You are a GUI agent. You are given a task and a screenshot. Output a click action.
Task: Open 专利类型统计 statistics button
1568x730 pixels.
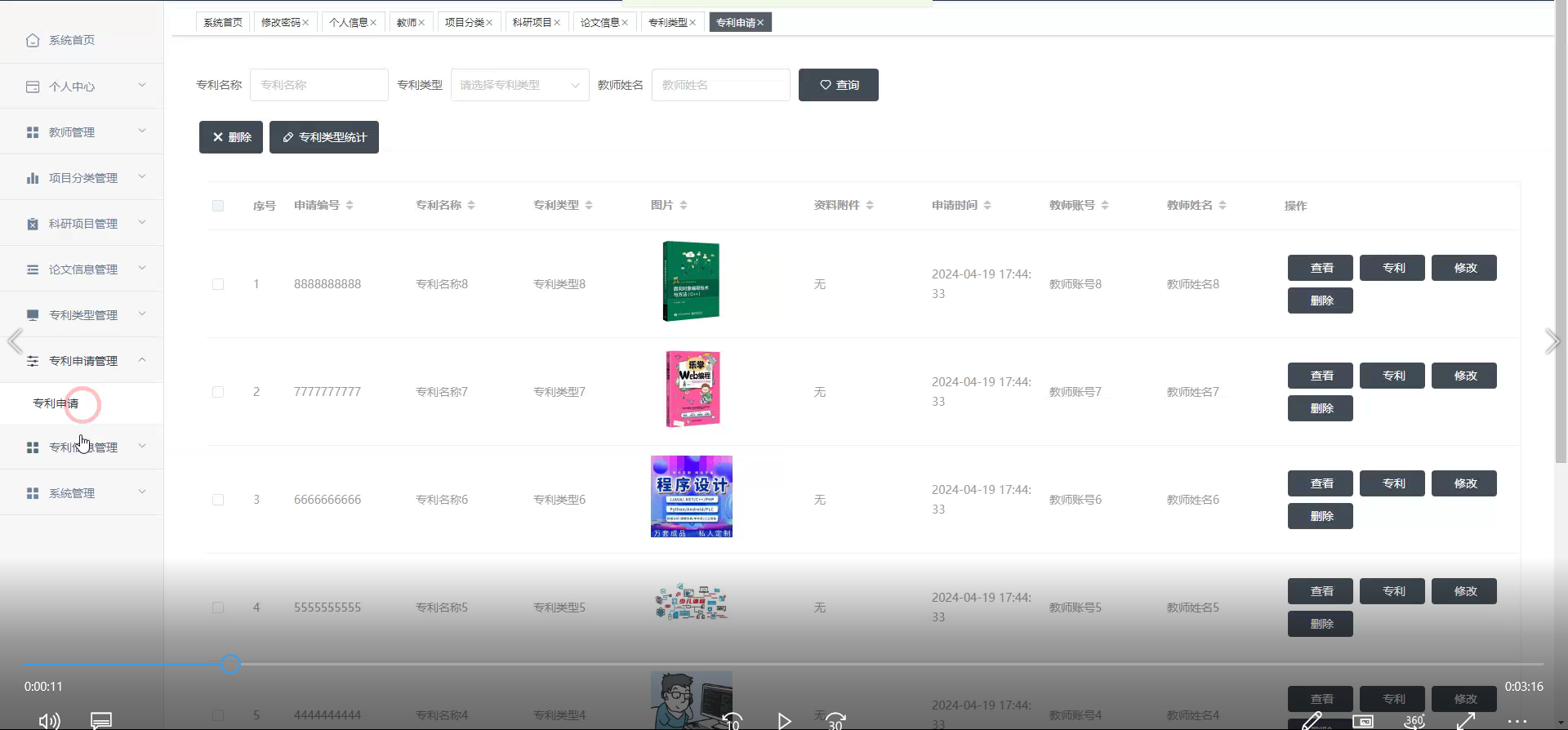324,137
